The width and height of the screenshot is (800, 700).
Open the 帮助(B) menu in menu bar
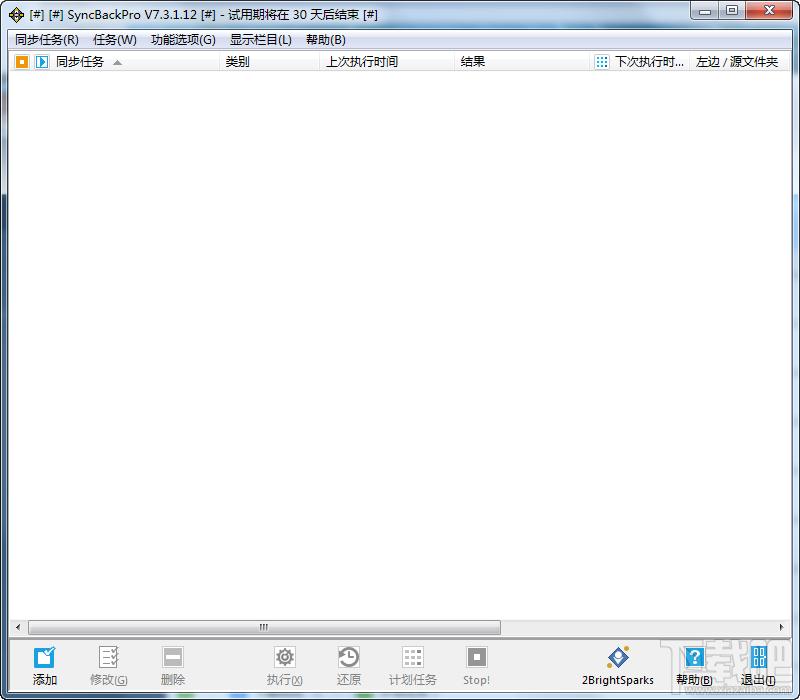coord(326,40)
